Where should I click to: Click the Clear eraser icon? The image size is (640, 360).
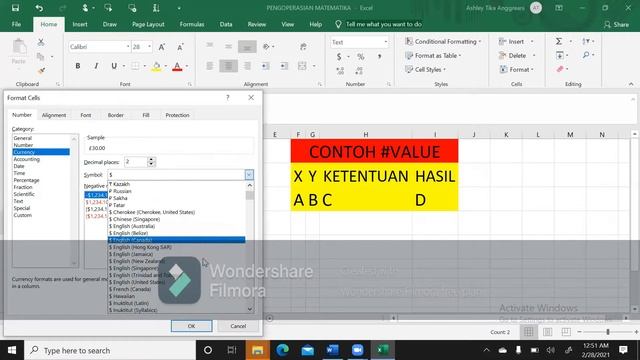click(560, 69)
